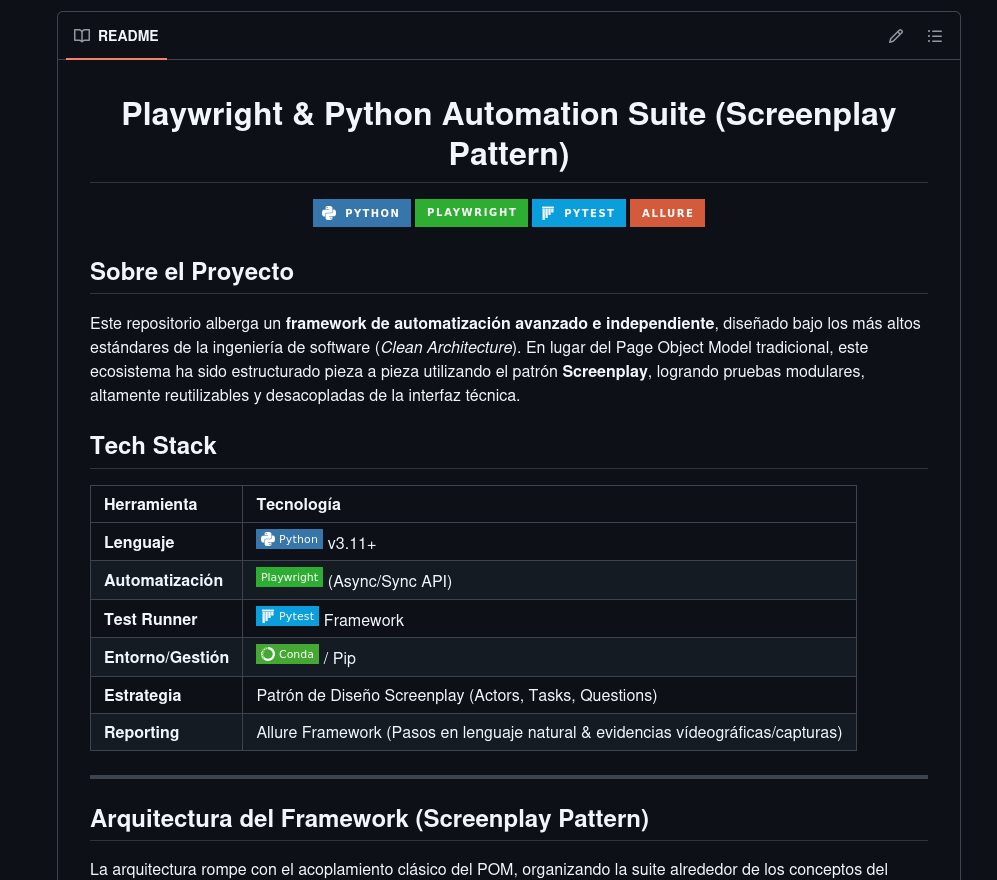The width and height of the screenshot is (997, 880).
Task: Click the ALLURE header badge
Action: (x=667, y=213)
